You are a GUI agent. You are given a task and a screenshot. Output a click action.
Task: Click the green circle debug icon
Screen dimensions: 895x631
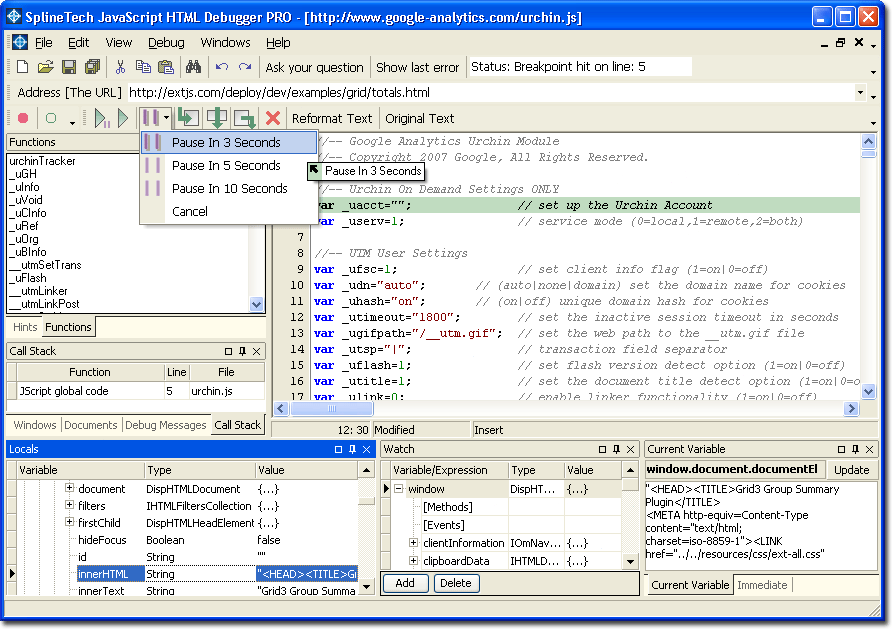[51, 118]
